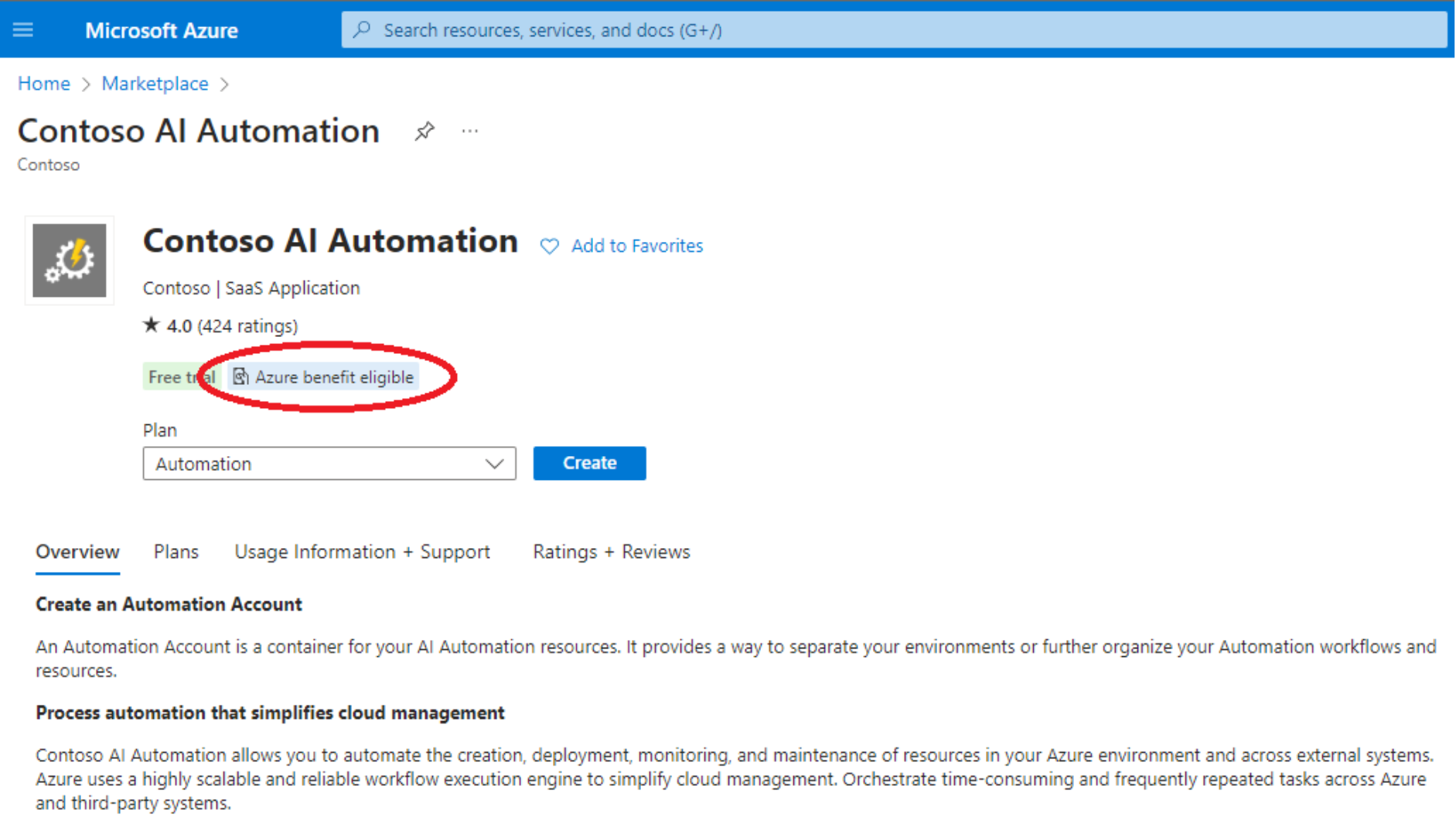Click Add to Favorites link

pos(637,246)
